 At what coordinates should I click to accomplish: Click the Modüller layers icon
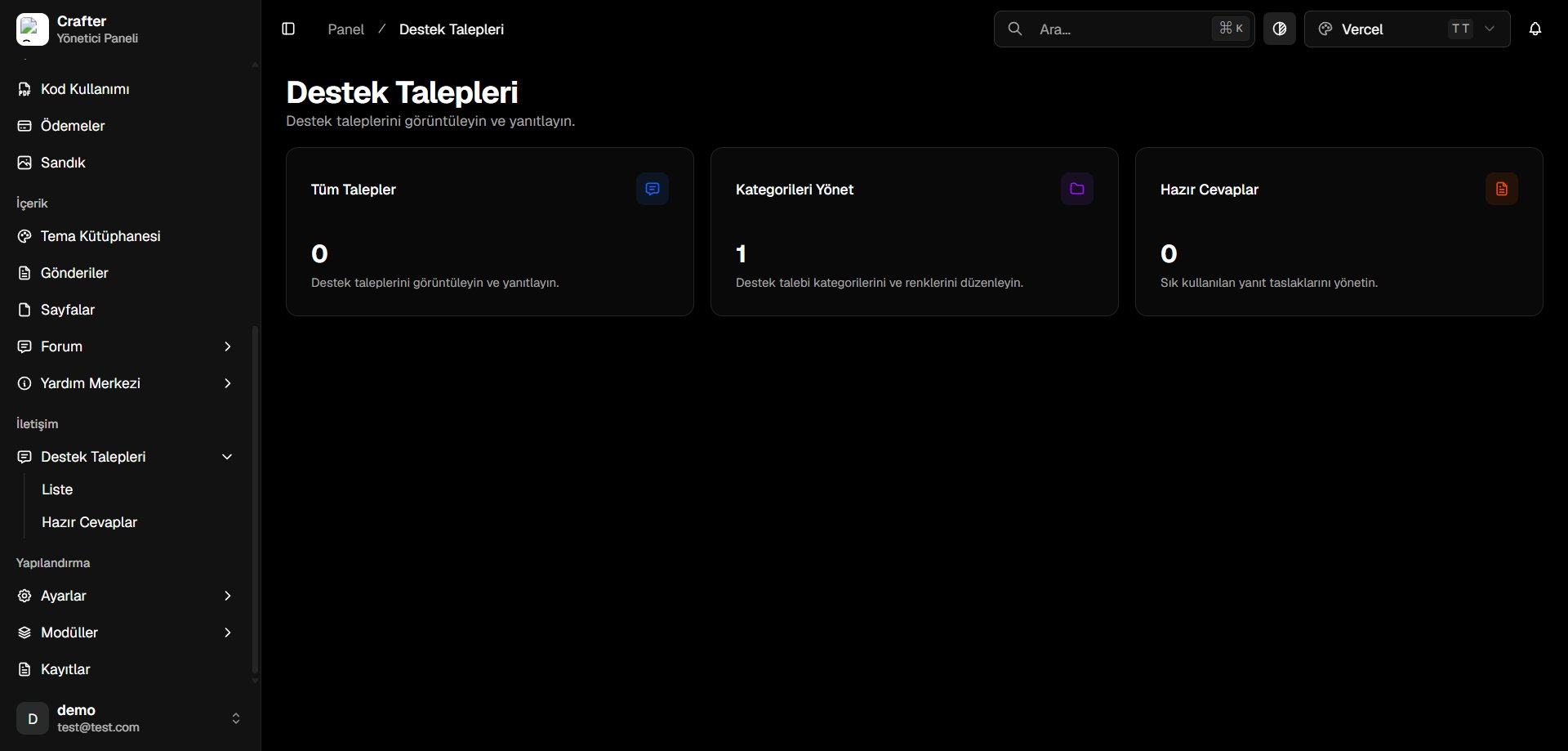tap(24, 633)
